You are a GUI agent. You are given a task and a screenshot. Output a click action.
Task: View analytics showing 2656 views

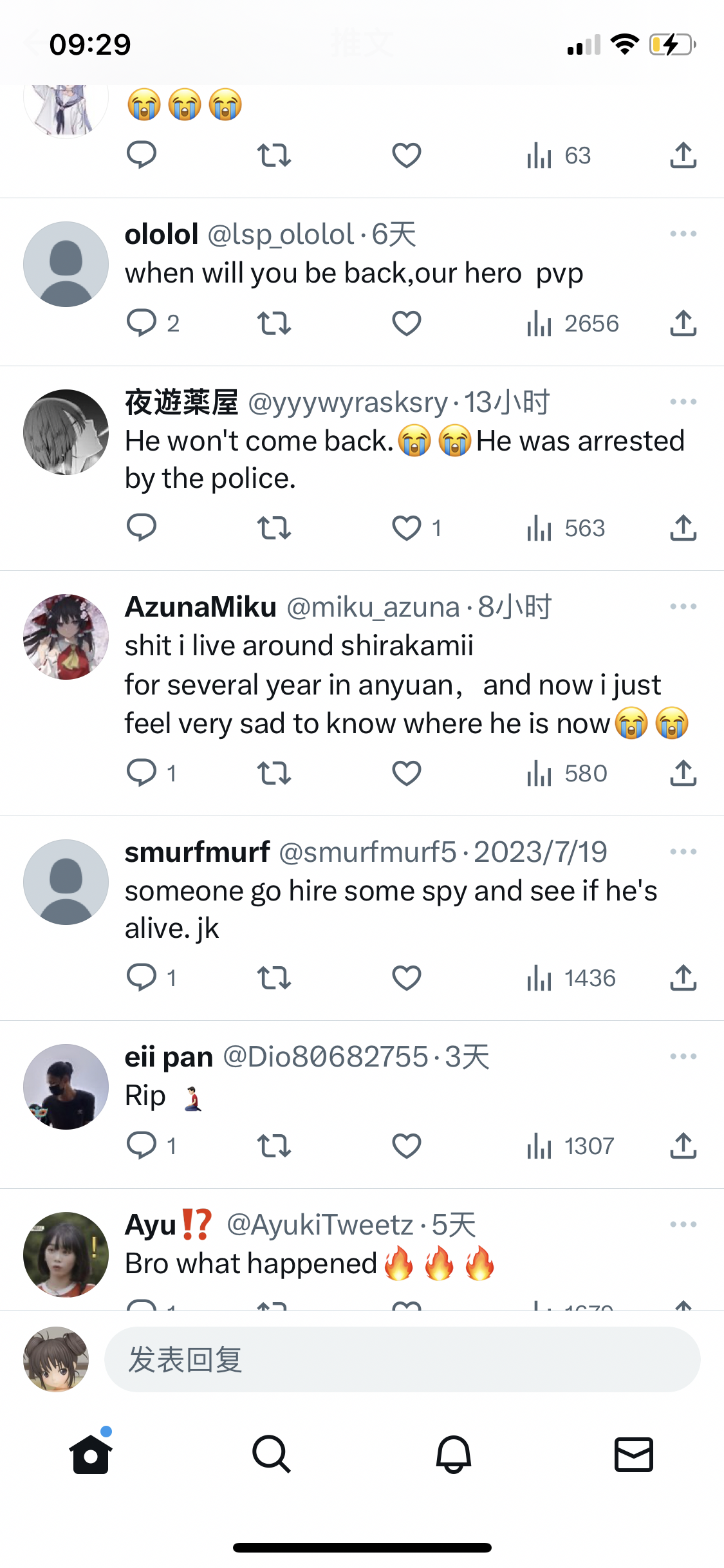pos(572,323)
